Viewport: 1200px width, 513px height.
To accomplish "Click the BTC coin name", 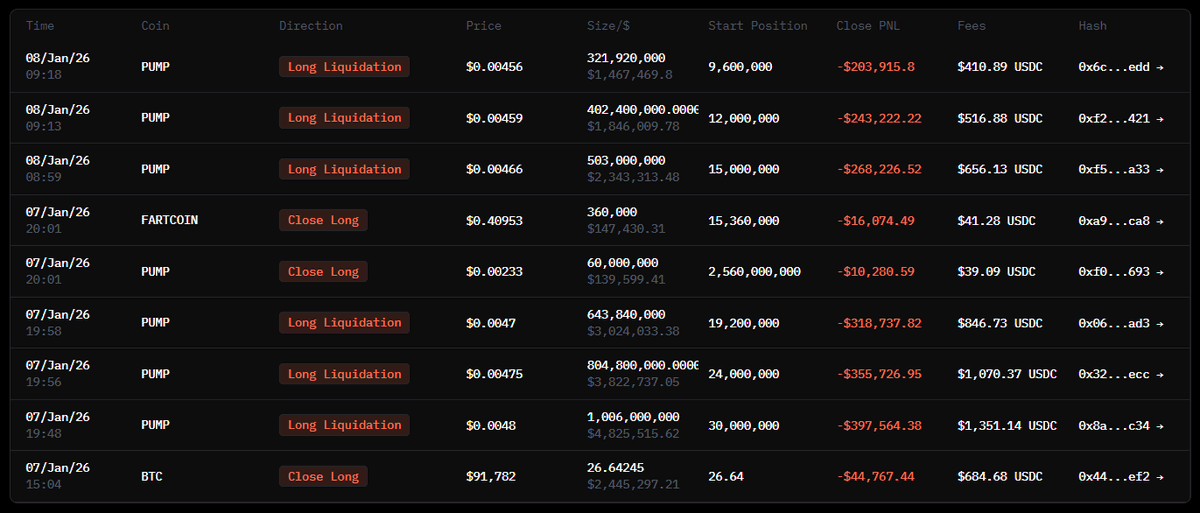I will (152, 477).
